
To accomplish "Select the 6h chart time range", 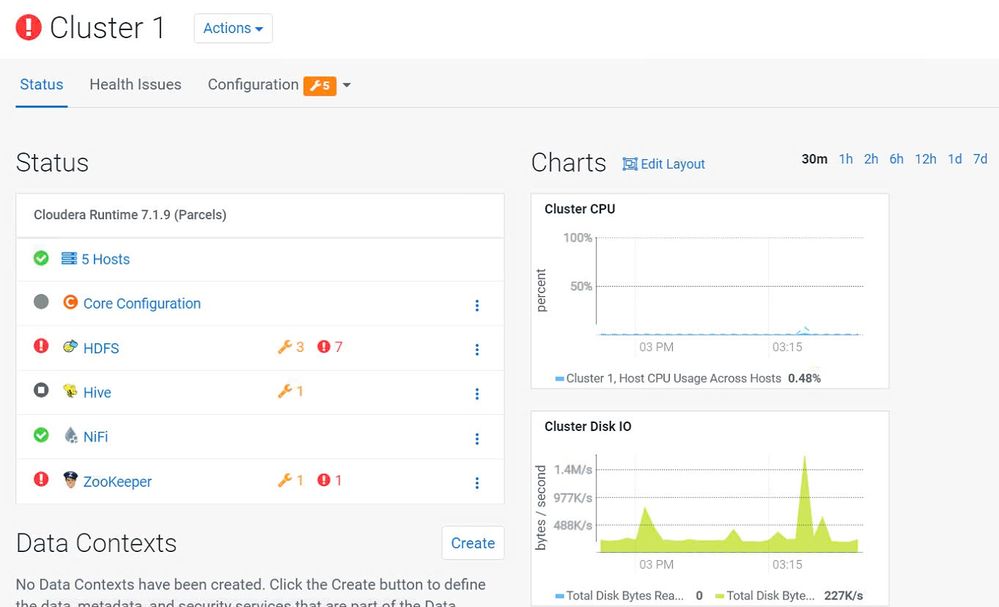I will pyautogui.click(x=896, y=159).
